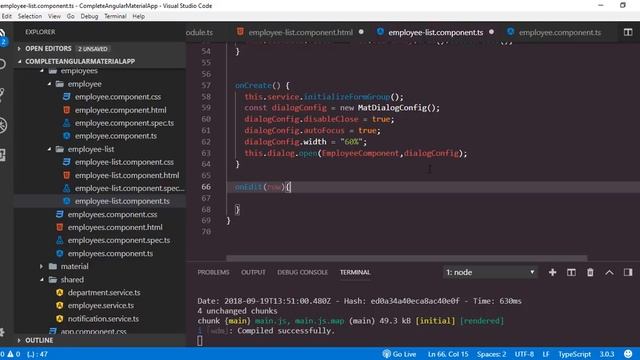Open the Search view in activity bar
This screenshot has height=360, width=640.
tap(2, 64)
